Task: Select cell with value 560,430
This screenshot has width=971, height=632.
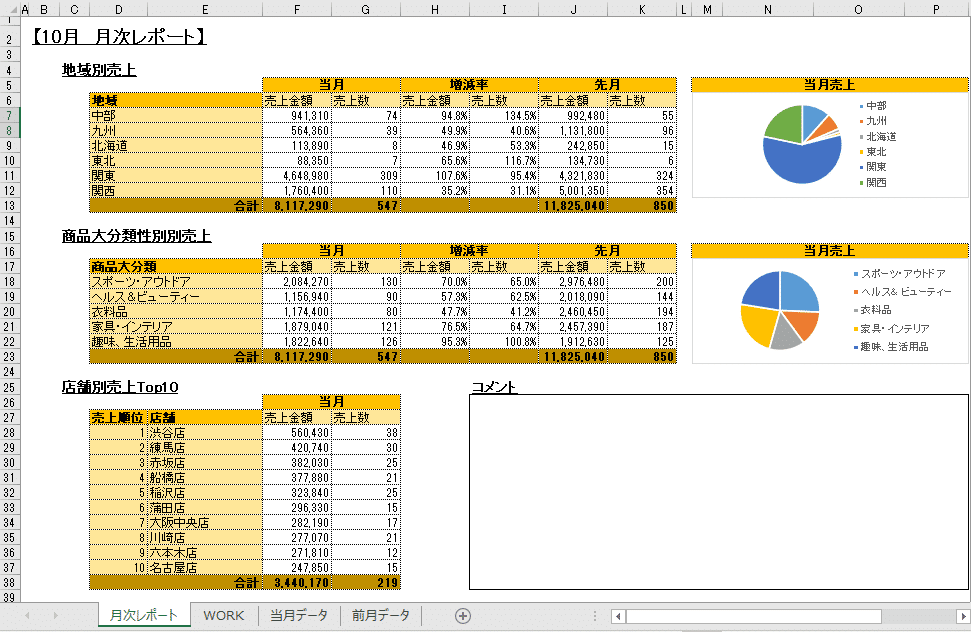Action: click(297, 433)
